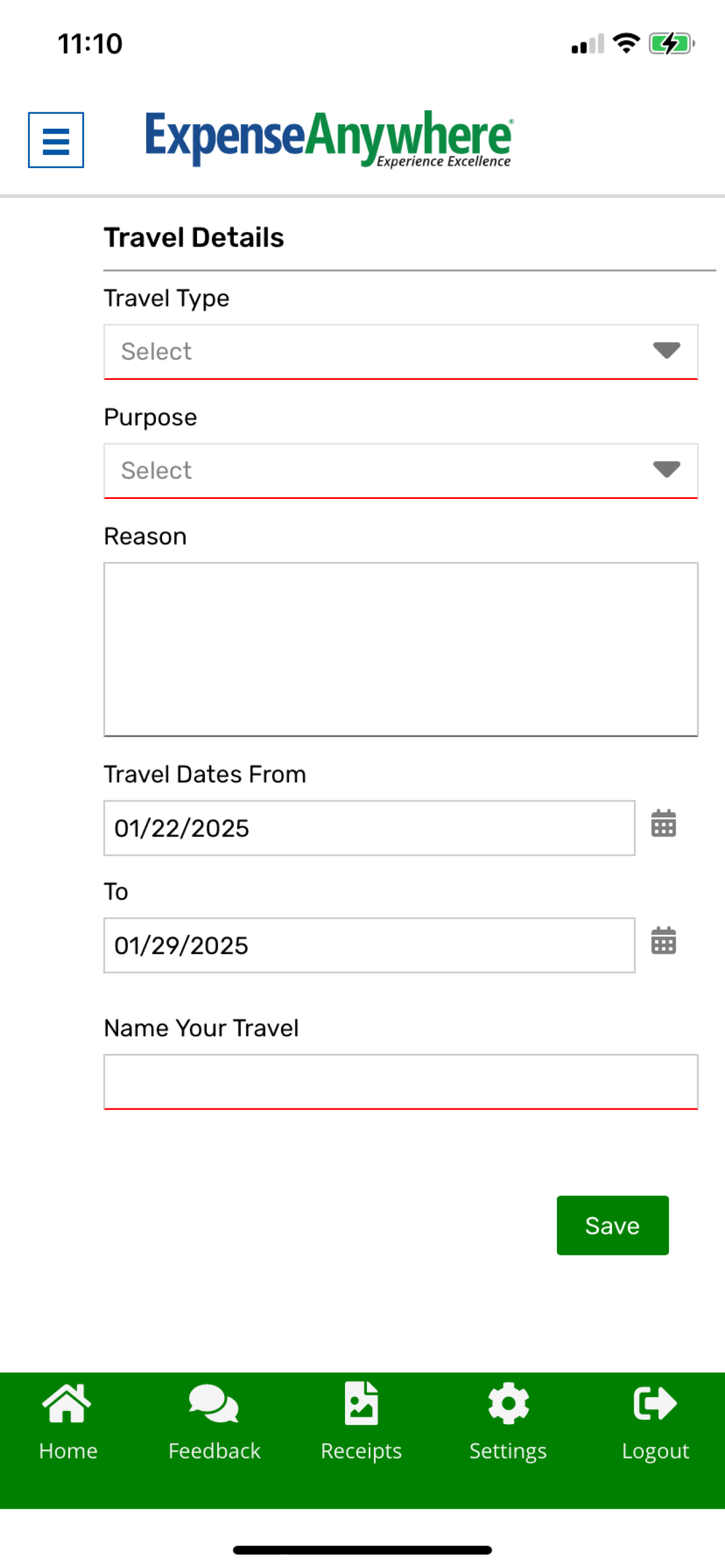This screenshot has width=725, height=1568.
Task: Click the To date field
Action: (x=369, y=945)
